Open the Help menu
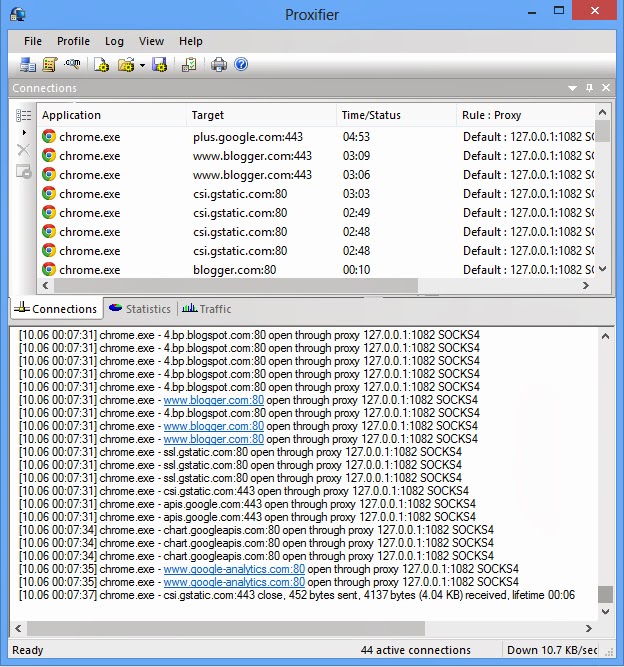624x667 pixels. [191, 41]
